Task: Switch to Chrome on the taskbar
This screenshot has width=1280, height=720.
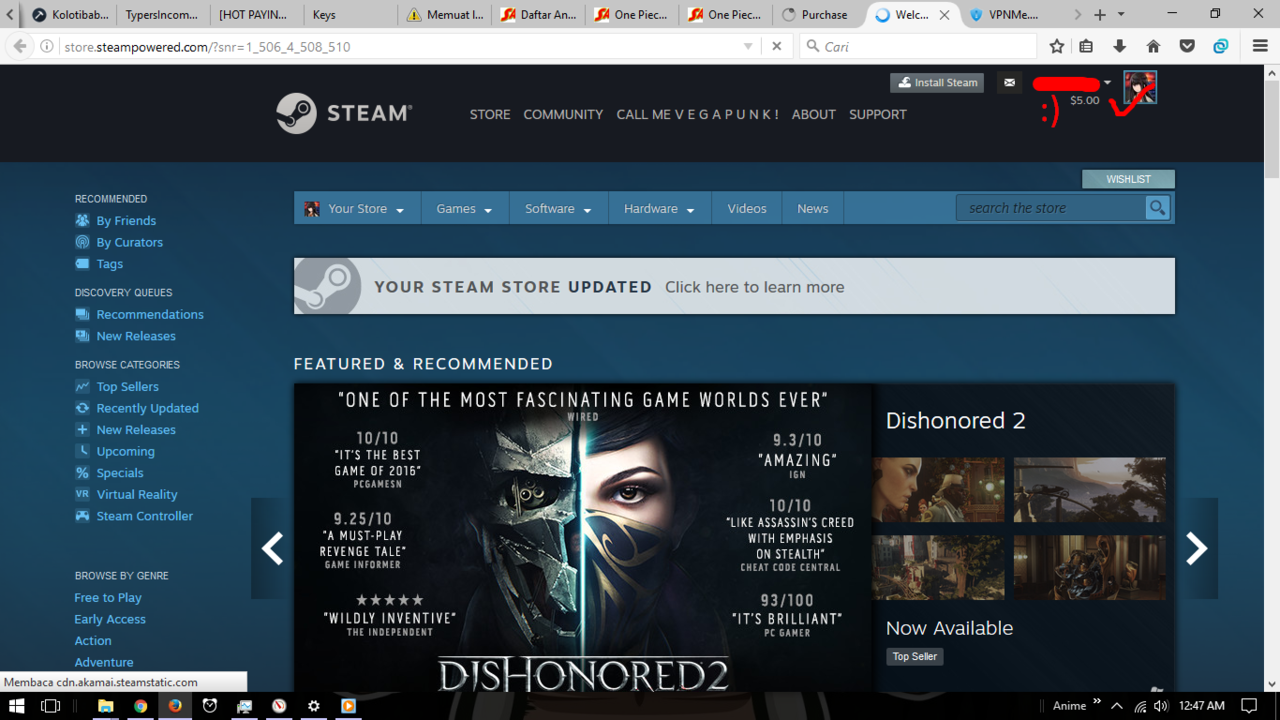Action: pyautogui.click(x=140, y=705)
